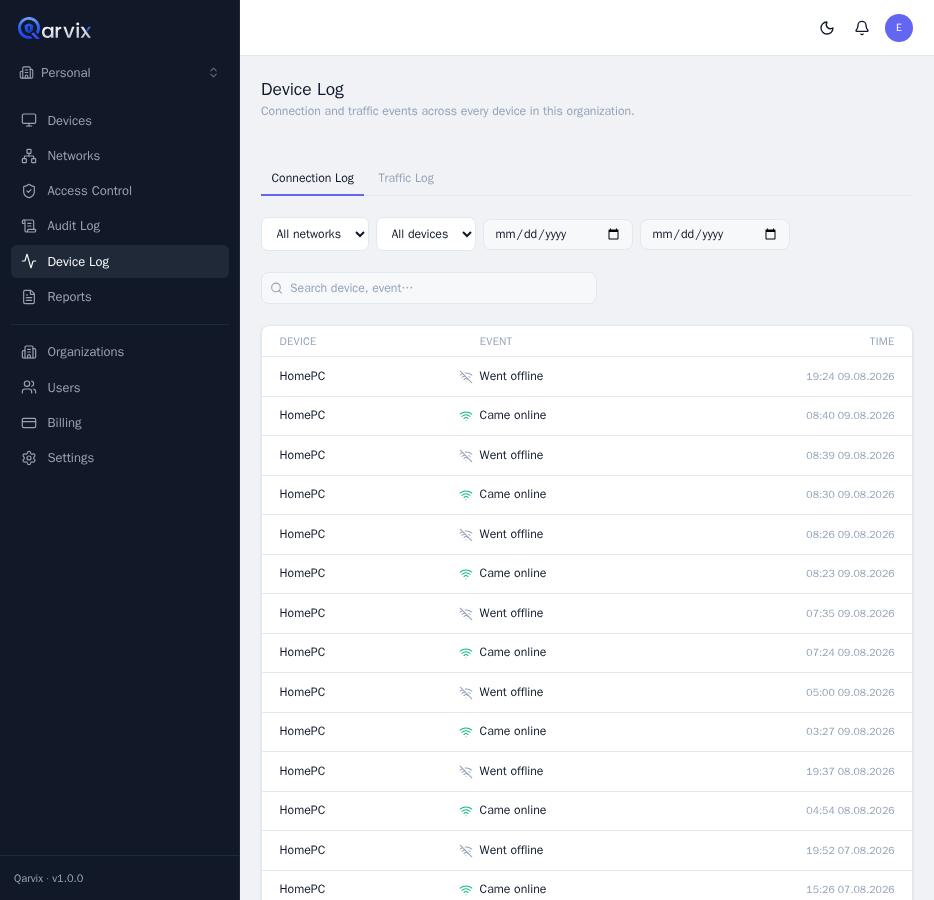The height and width of the screenshot is (900, 934).
Task: Open the user avatar menu
Action: click(898, 28)
